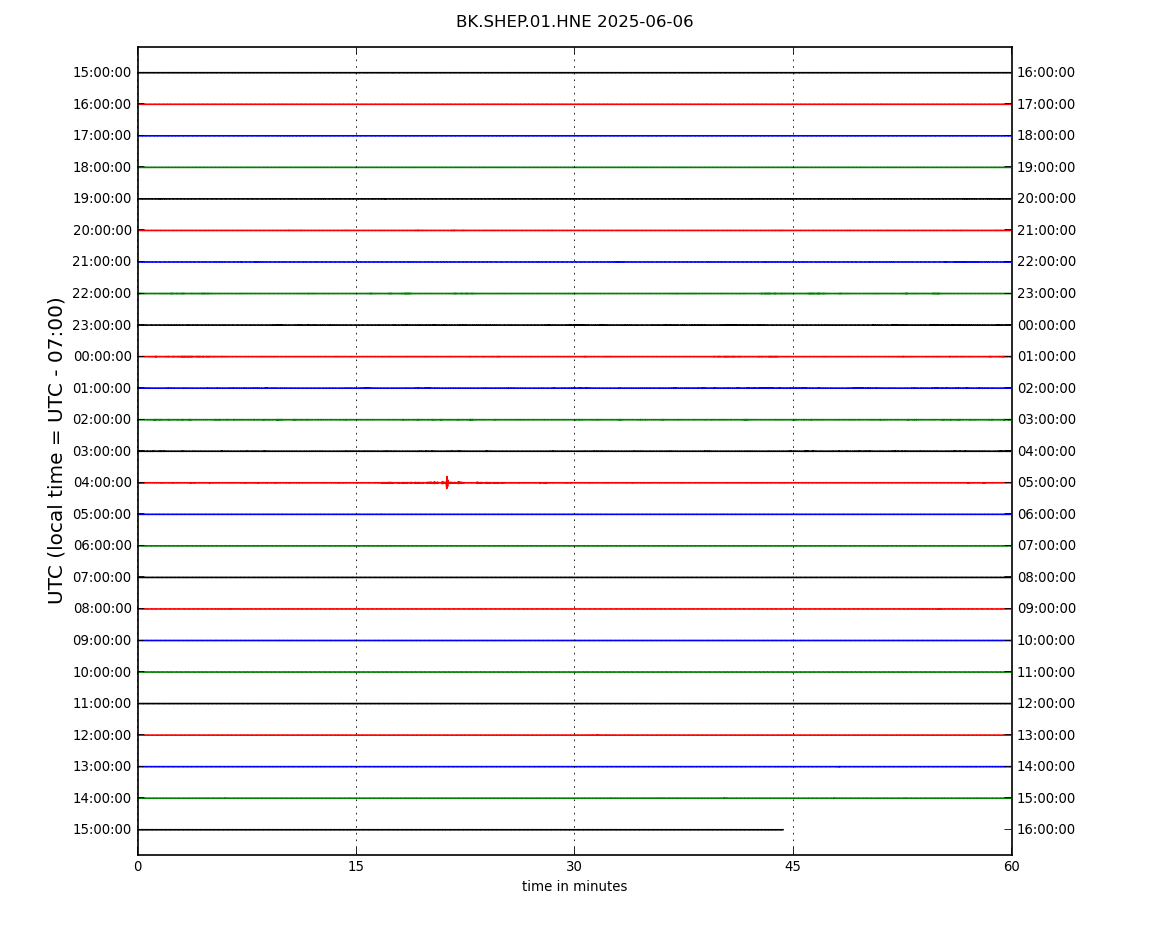The image size is (1150, 950).
Task: Click left-axis label 20:00:00
Action: click(x=102, y=230)
